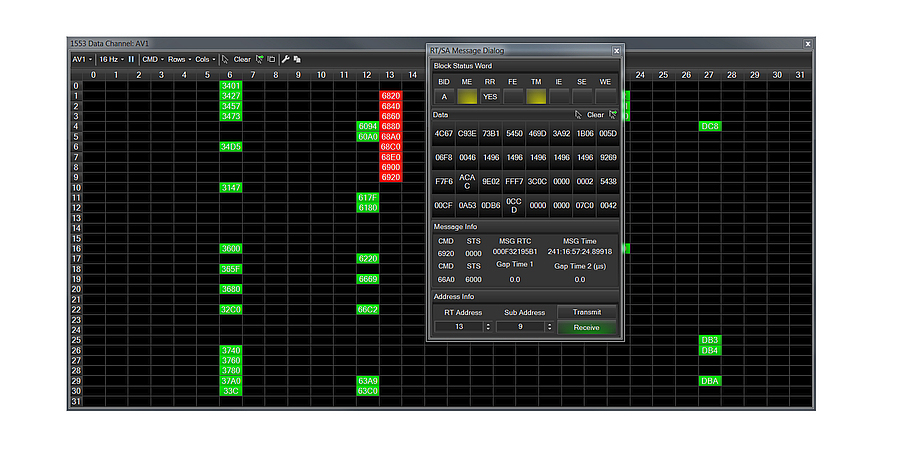The image size is (900, 450).
Task: Click data word 9269
Action: (608, 157)
